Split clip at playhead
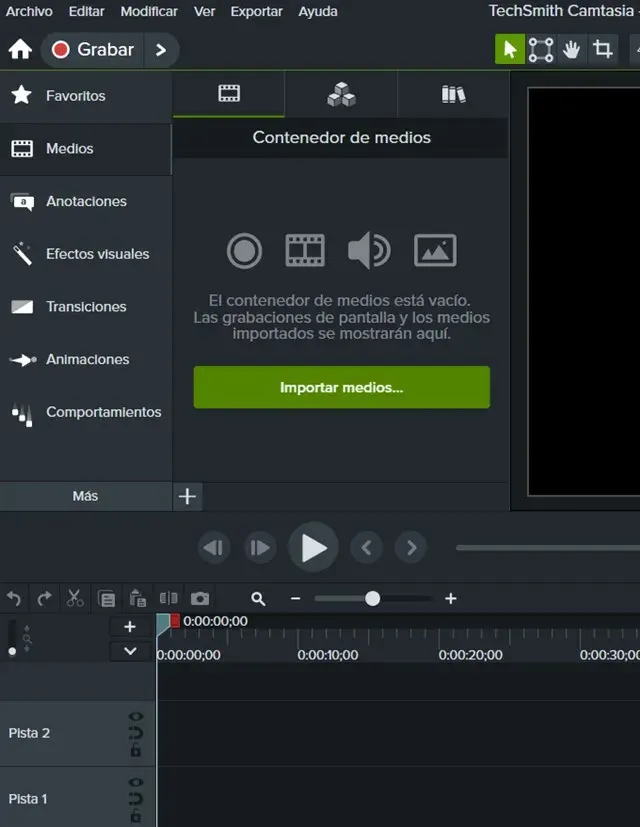Screen dimensions: 640x827 click(168, 599)
